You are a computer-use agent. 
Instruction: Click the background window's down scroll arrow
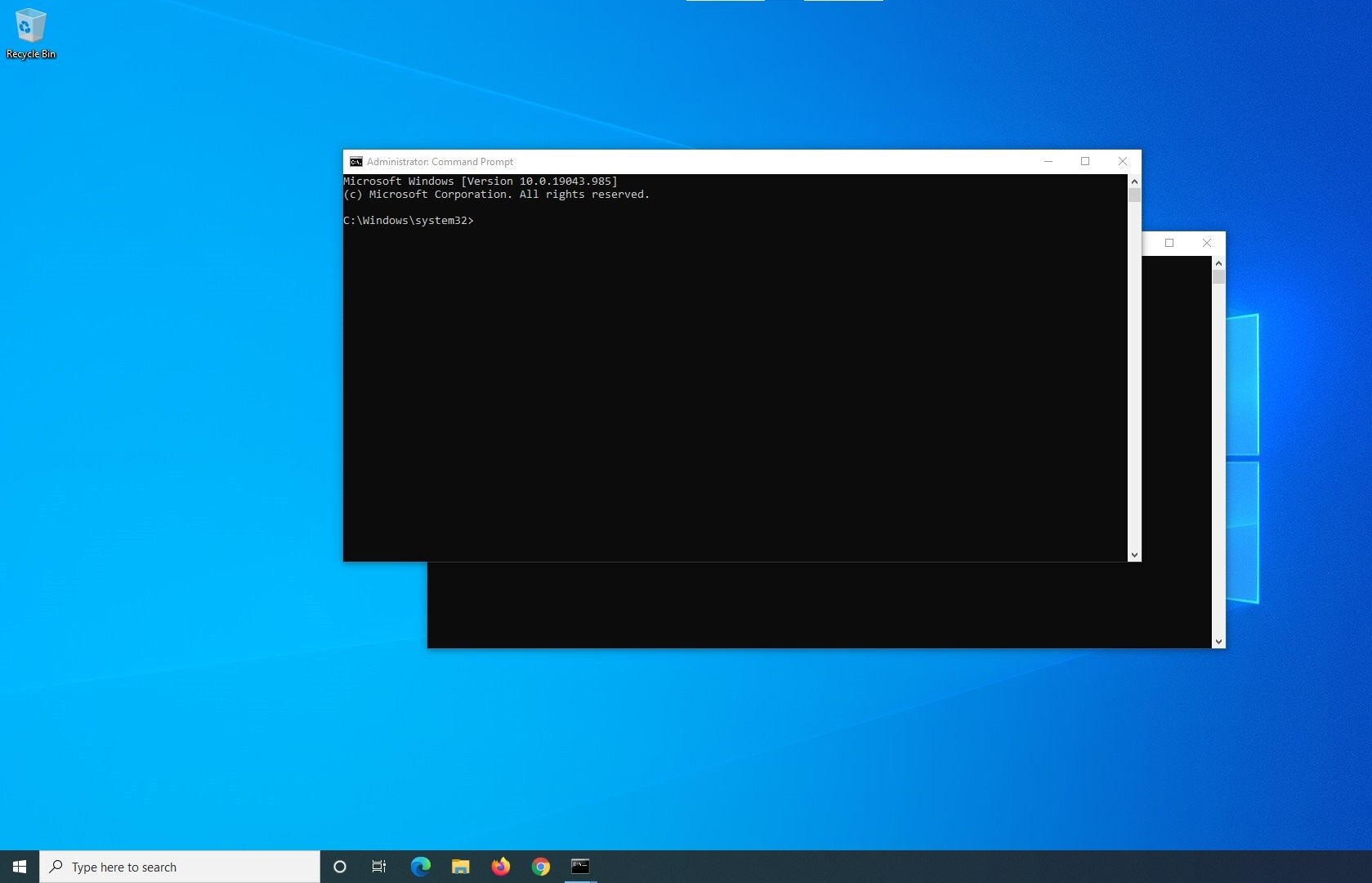[1218, 643]
